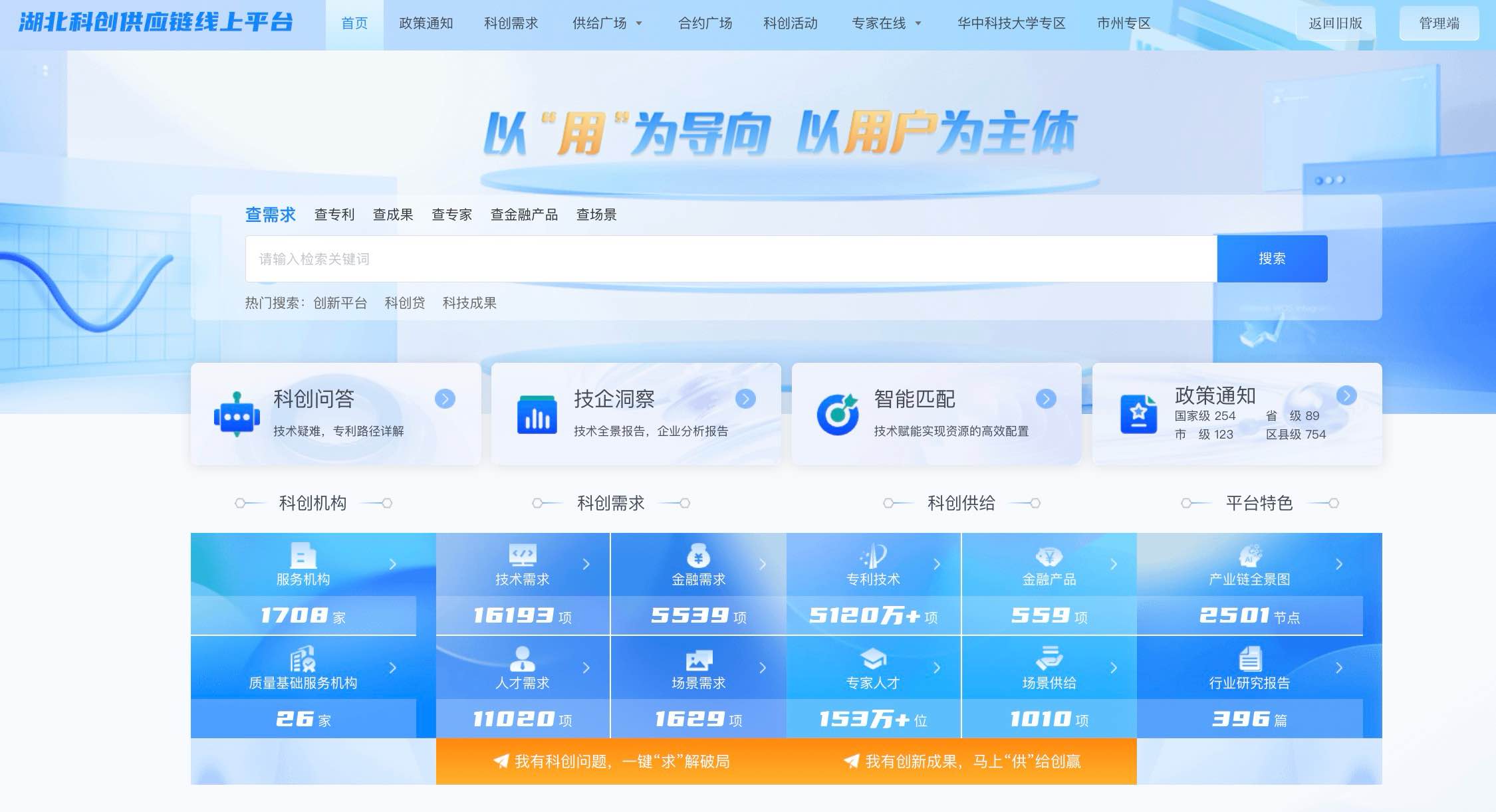The image size is (1496, 812).
Task: Click the 人才需求 person icon
Action: click(523, 660)
